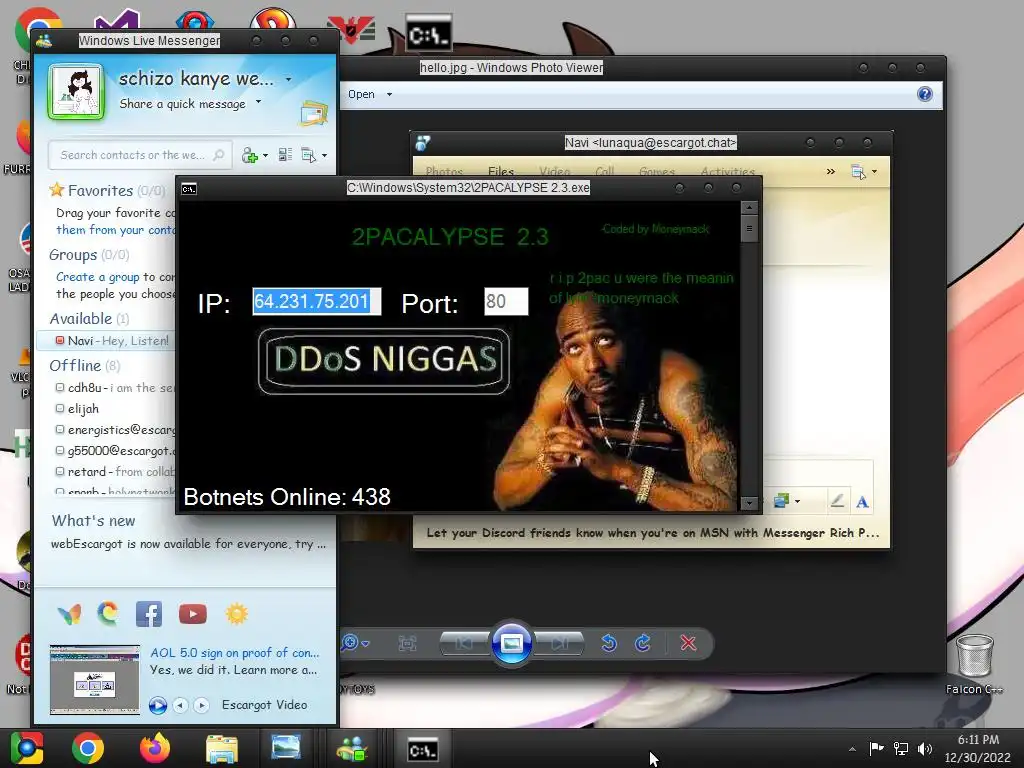Click the actual size icon in Photo Viewer
This screenshot has width=1024, height=768.
click(x=408, y=644)
